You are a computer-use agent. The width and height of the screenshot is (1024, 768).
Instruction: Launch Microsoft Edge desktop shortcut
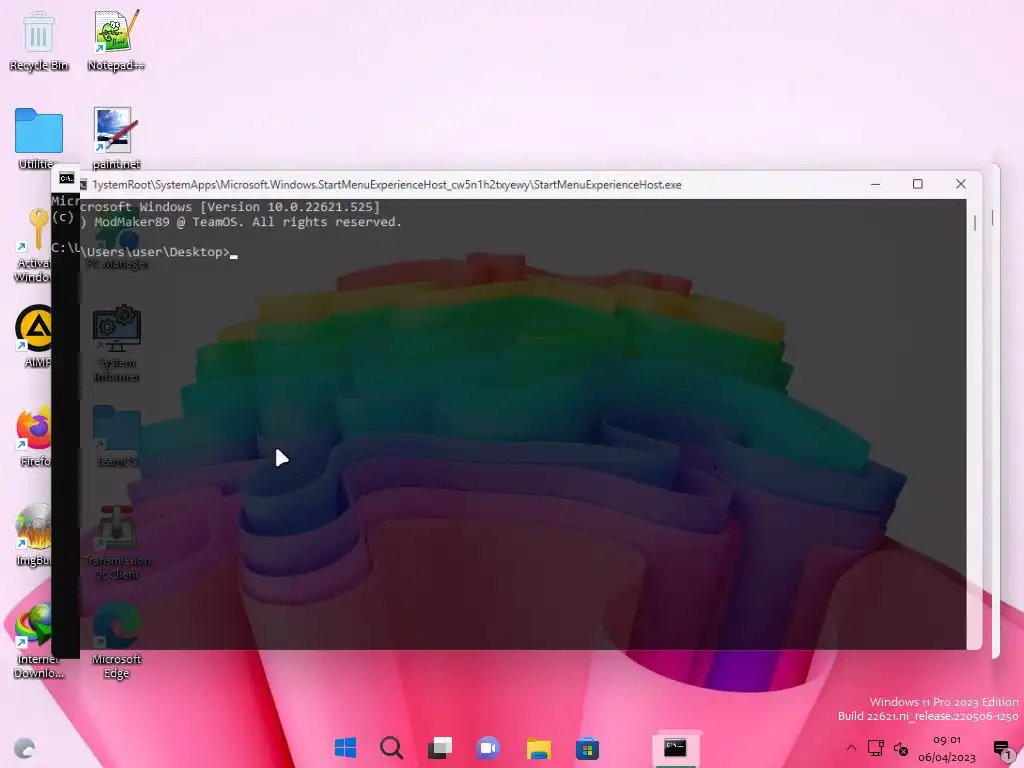(x=116, y=640)
